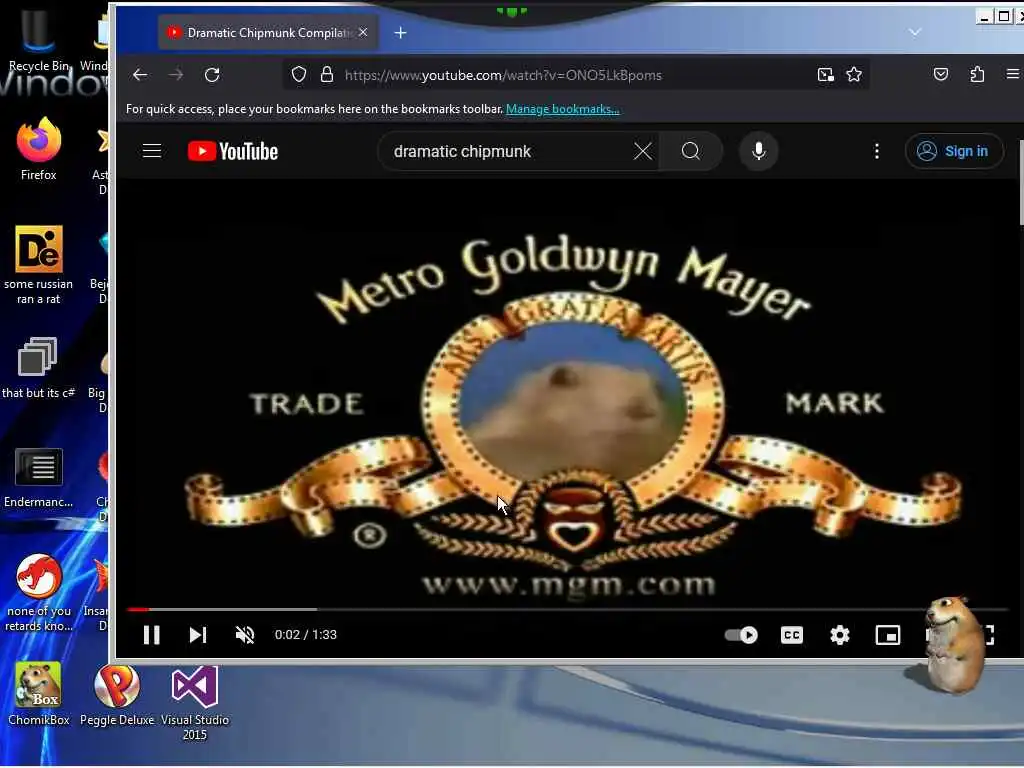Skip to the next video
Screen dimensions: 1024x768
[197, 635]
